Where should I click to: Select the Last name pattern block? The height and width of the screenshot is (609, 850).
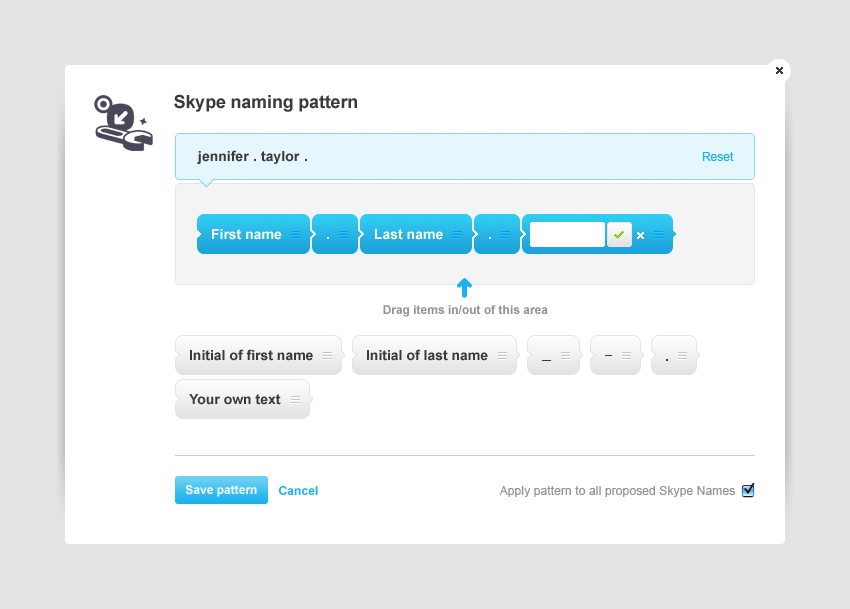click(408, 235)
